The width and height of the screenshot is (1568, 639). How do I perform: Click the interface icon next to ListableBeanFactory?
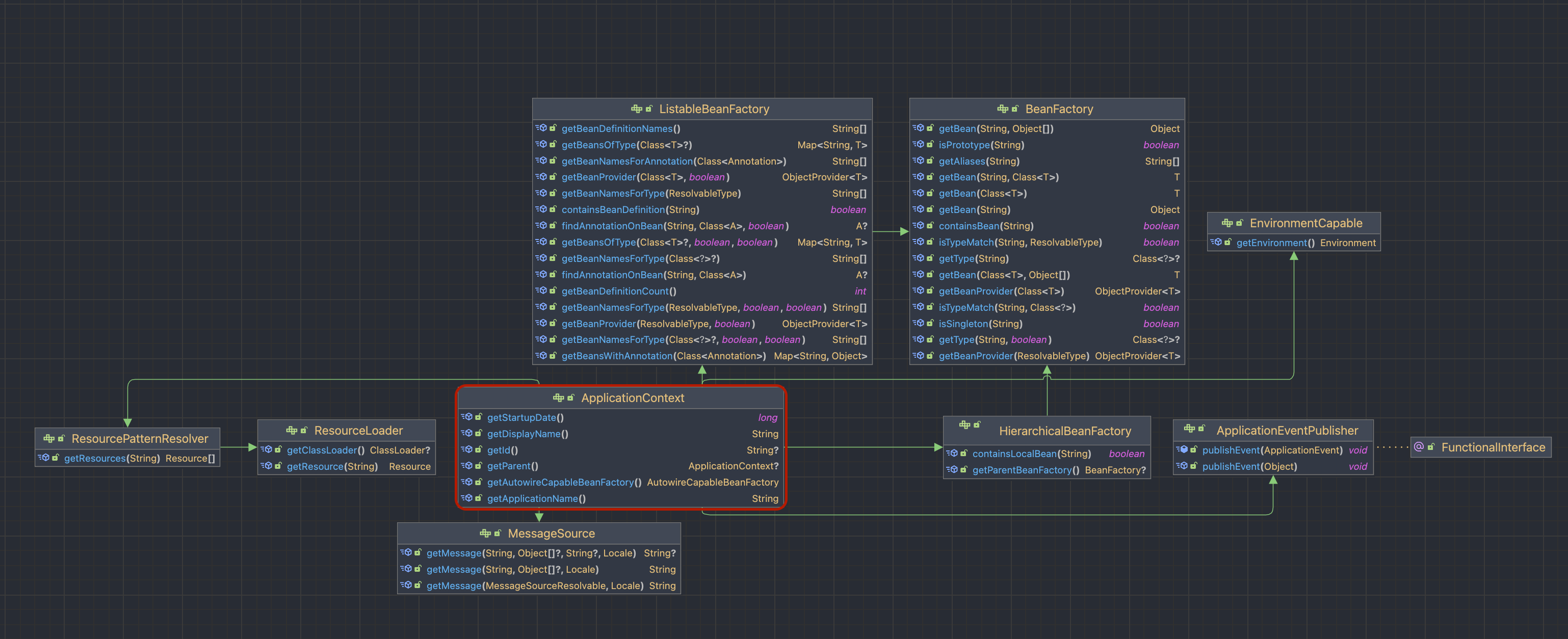[636, 109]
